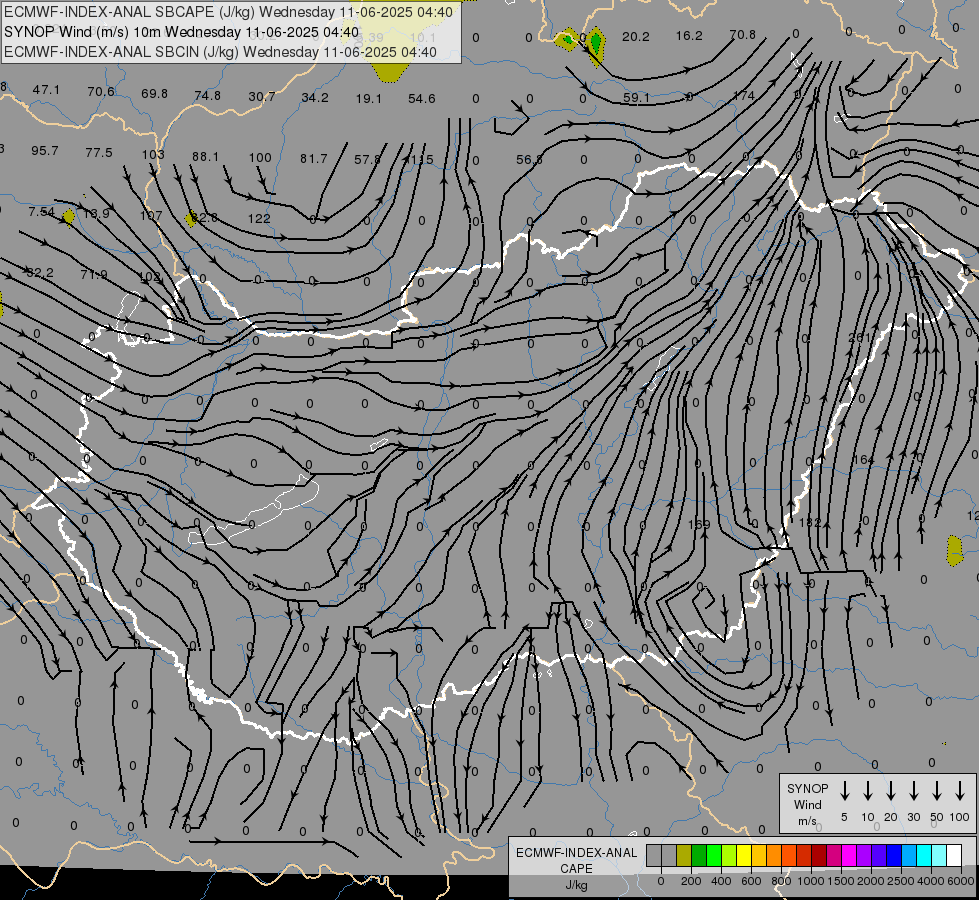This screenshot has width=979, height=900.
Task: Click the 182 value on the map
Action: (x=810, y=522)
